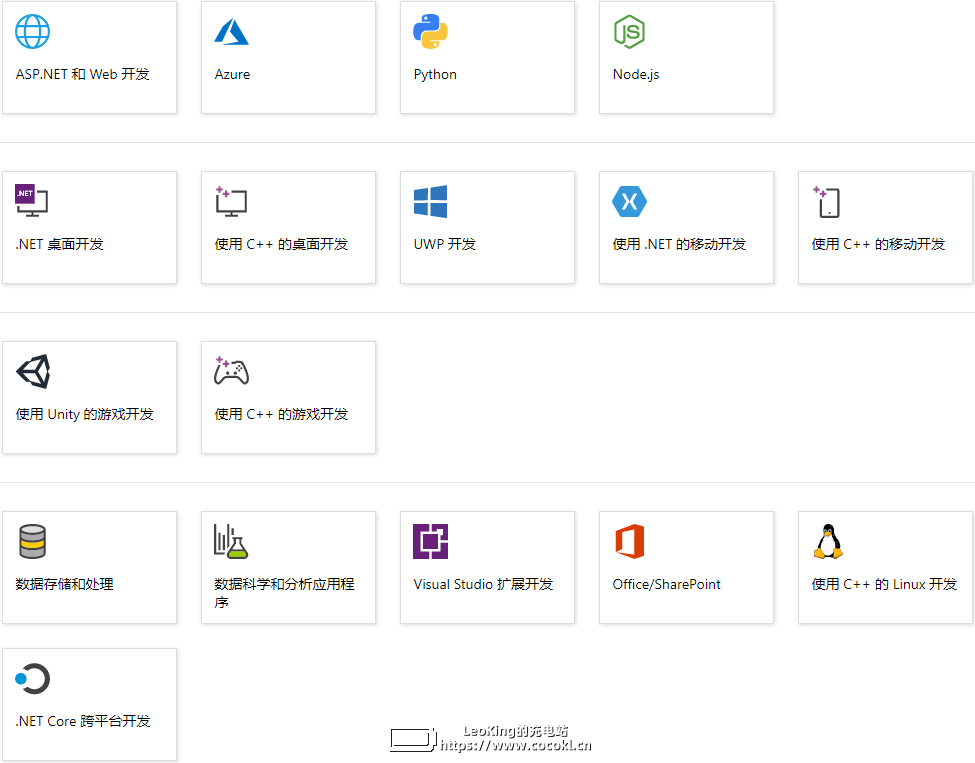Click the Unity logo icon

[x=33, y=371]
